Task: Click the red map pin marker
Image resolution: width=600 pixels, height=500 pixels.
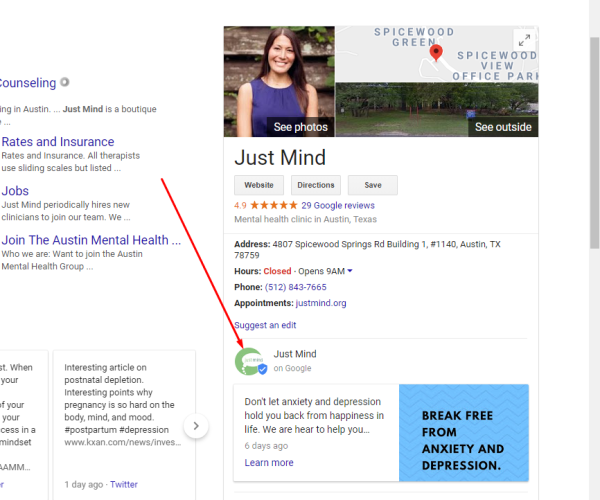Action: tap(436, 52)
